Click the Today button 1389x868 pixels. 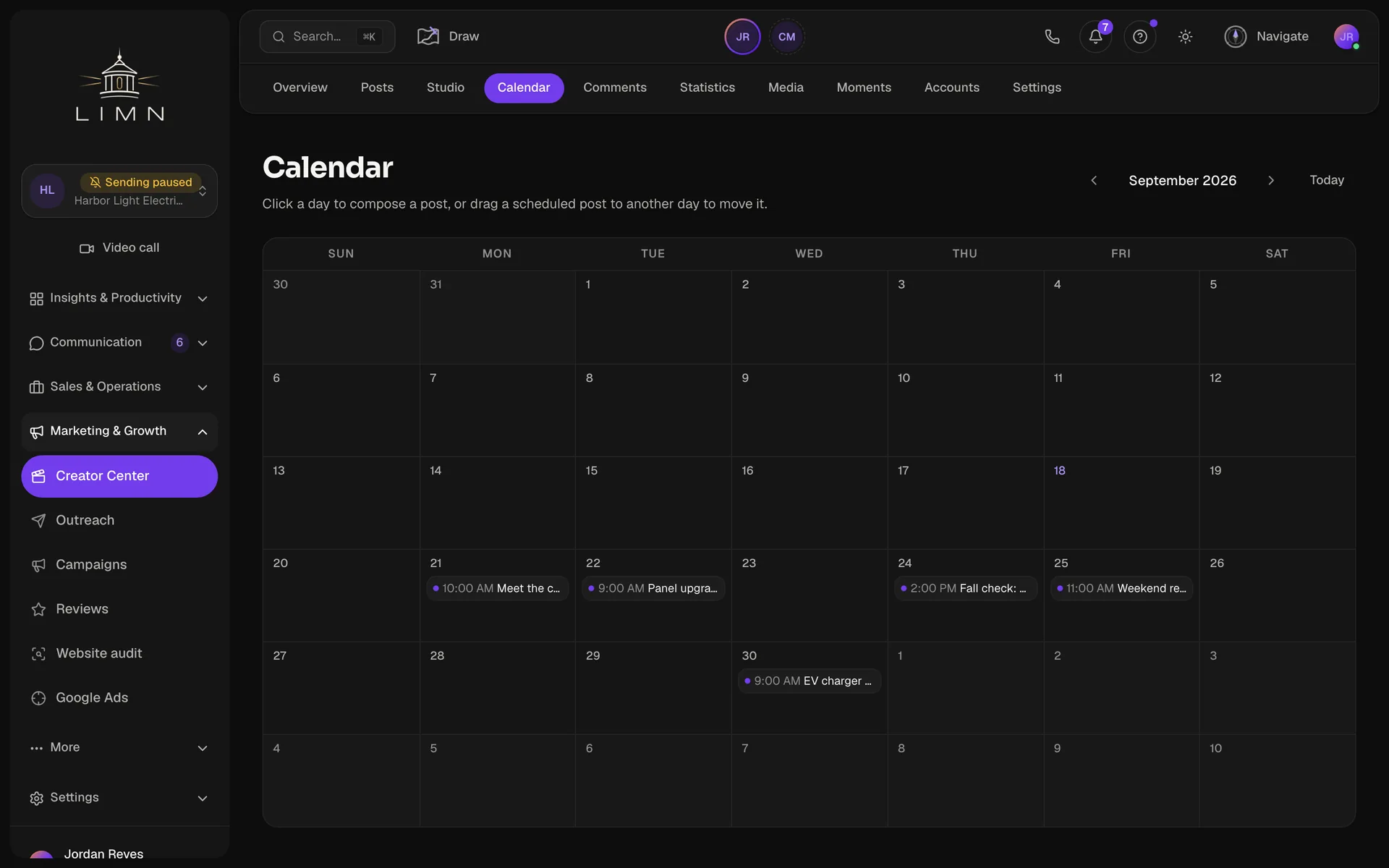click(x=1326, y=180)
